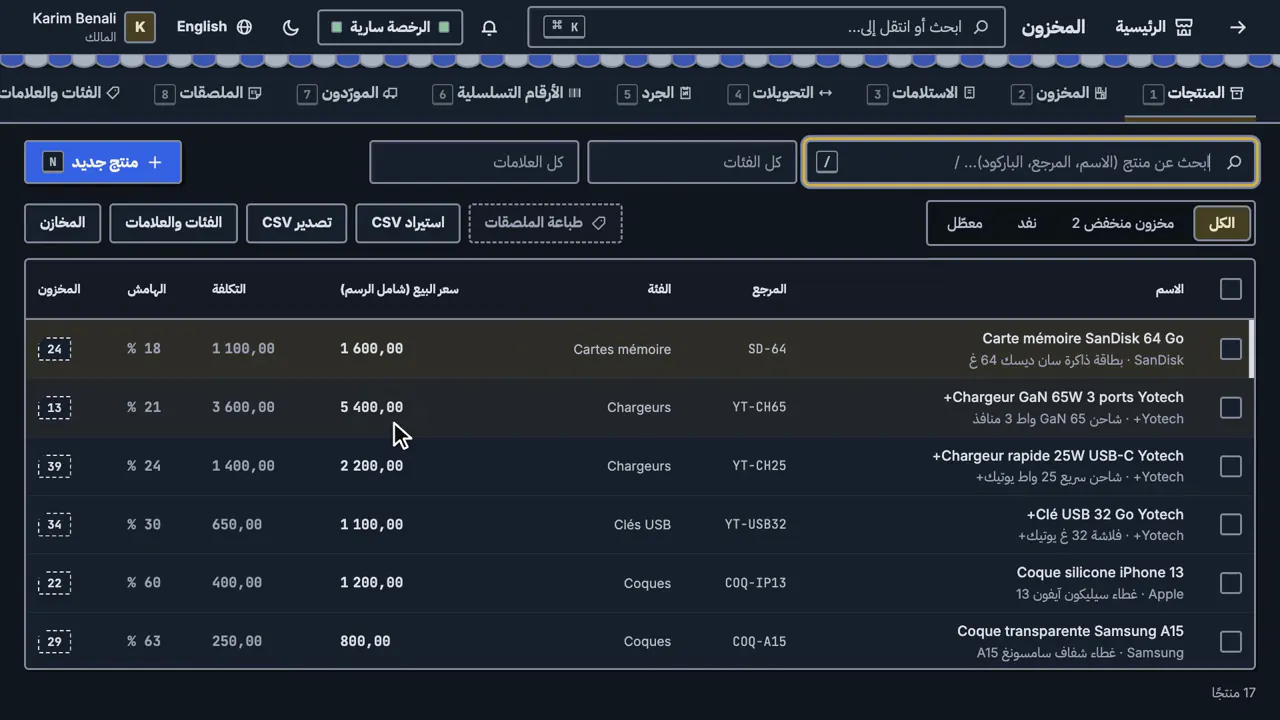Check the Coque transparente Samsung A15 row

tap(1231, 642)
